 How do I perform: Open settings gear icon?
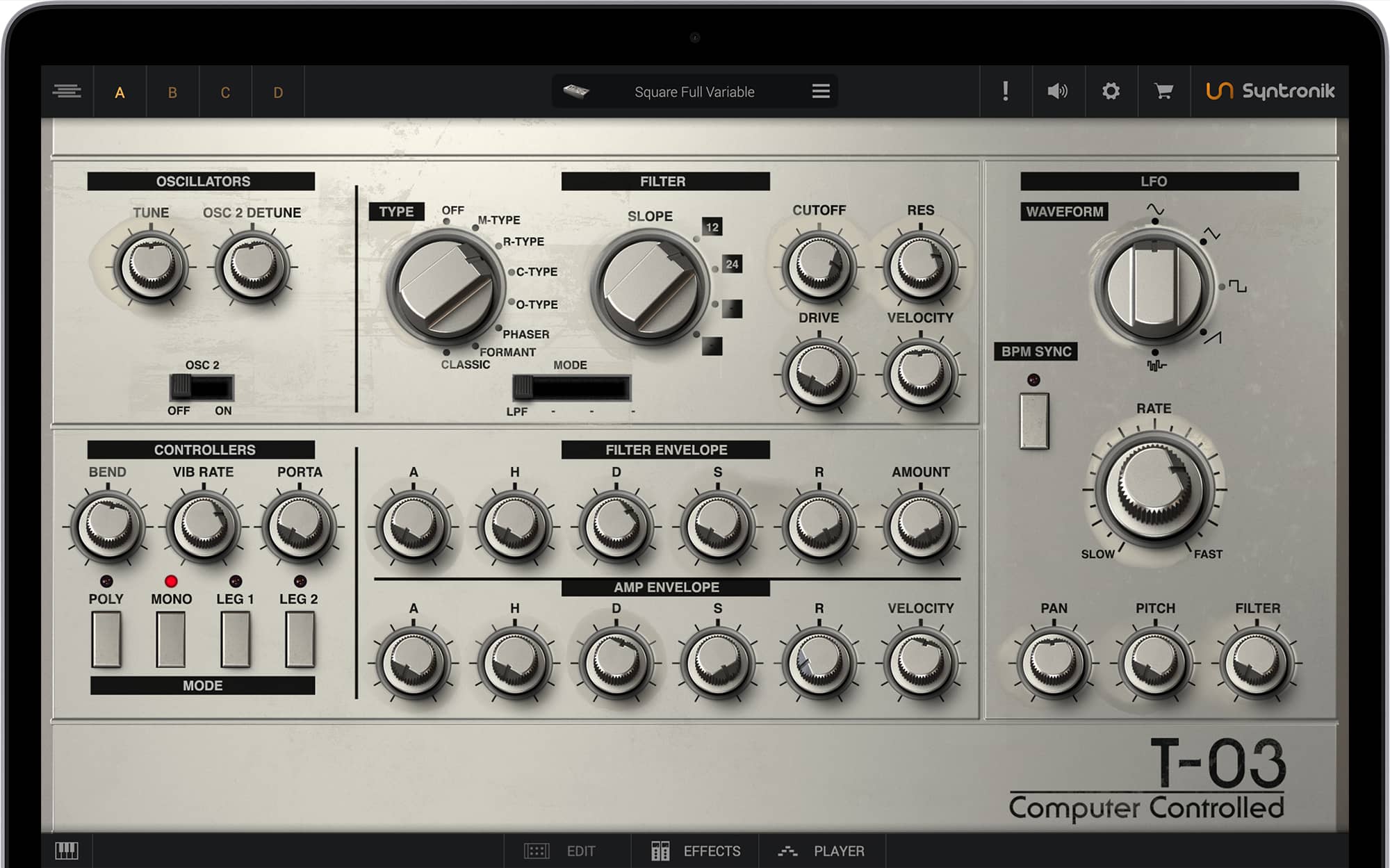click(x=1111, y=91)
